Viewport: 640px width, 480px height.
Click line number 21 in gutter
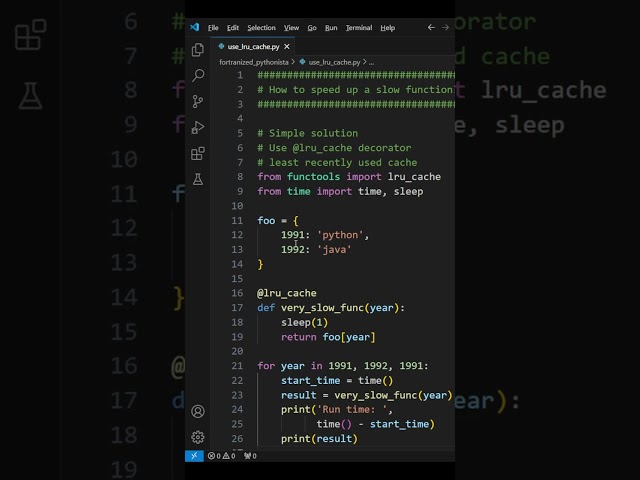tap(237, 366)
